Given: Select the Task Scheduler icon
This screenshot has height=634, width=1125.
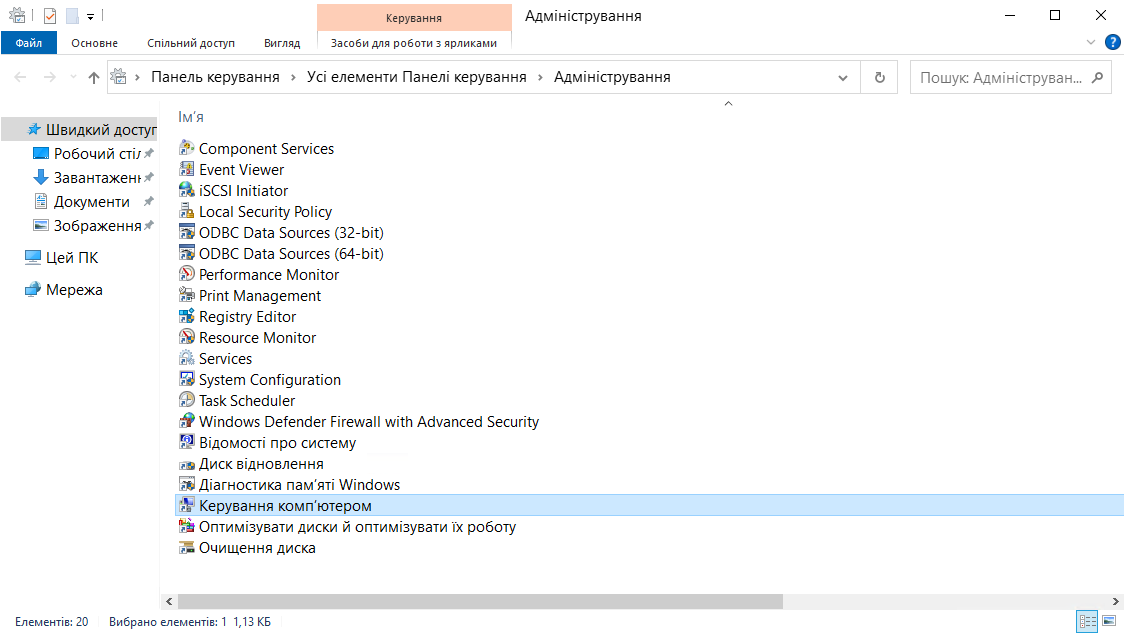Looking at the screenshot, I should pos(186,400).
